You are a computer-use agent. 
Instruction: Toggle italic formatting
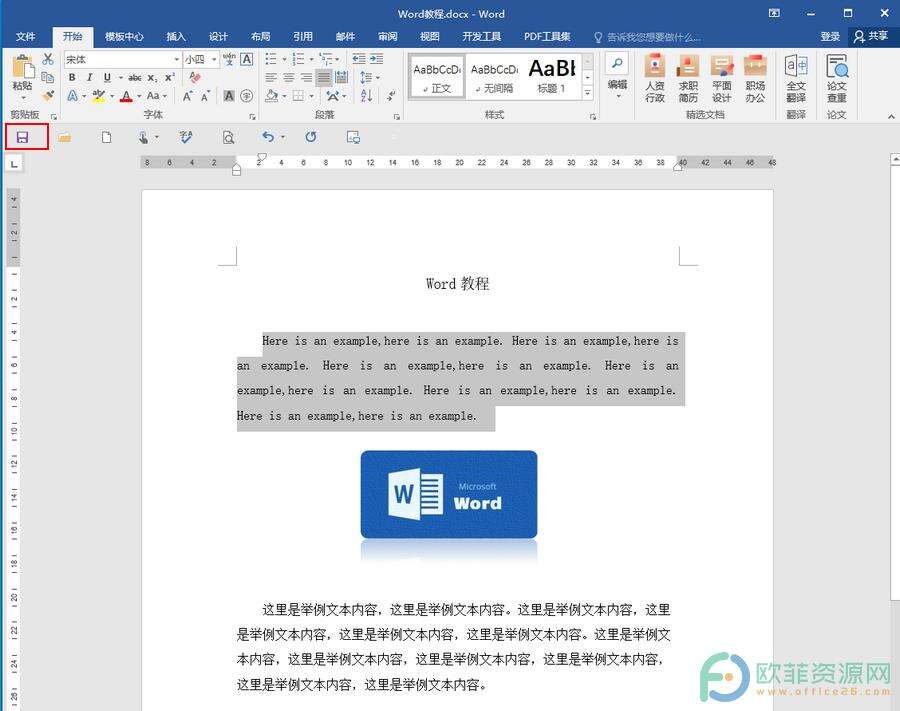(x=89, y=78)
